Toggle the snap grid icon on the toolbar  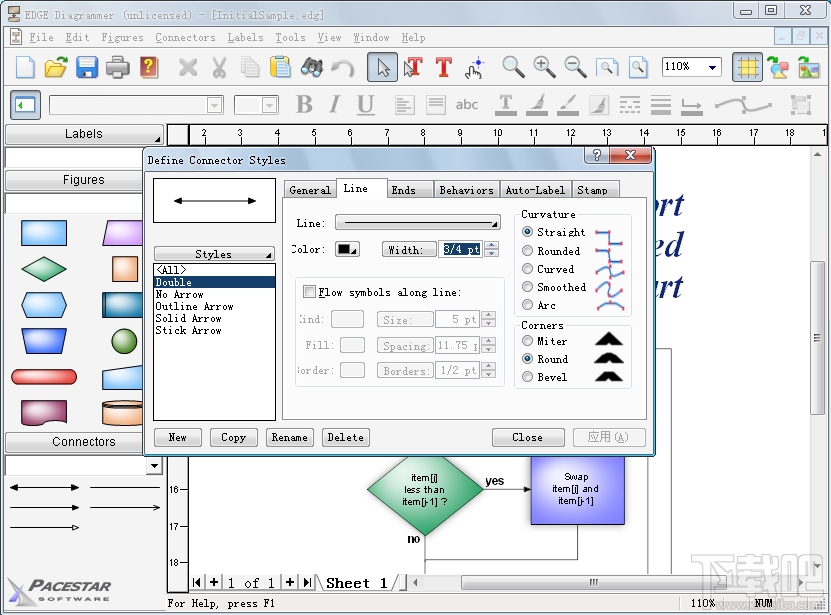tap(746, 67)
